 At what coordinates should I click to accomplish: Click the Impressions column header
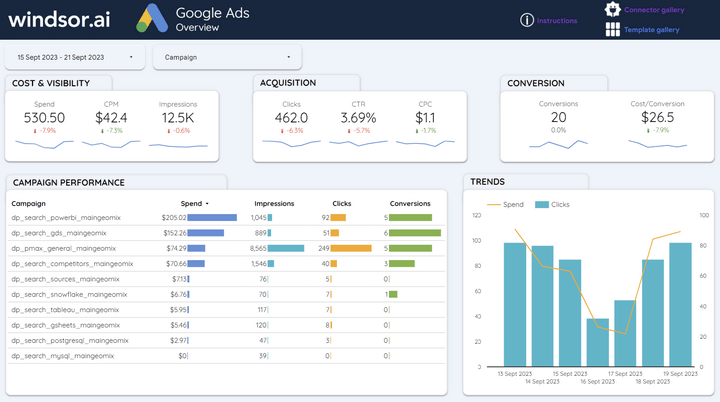click(274, 204)
